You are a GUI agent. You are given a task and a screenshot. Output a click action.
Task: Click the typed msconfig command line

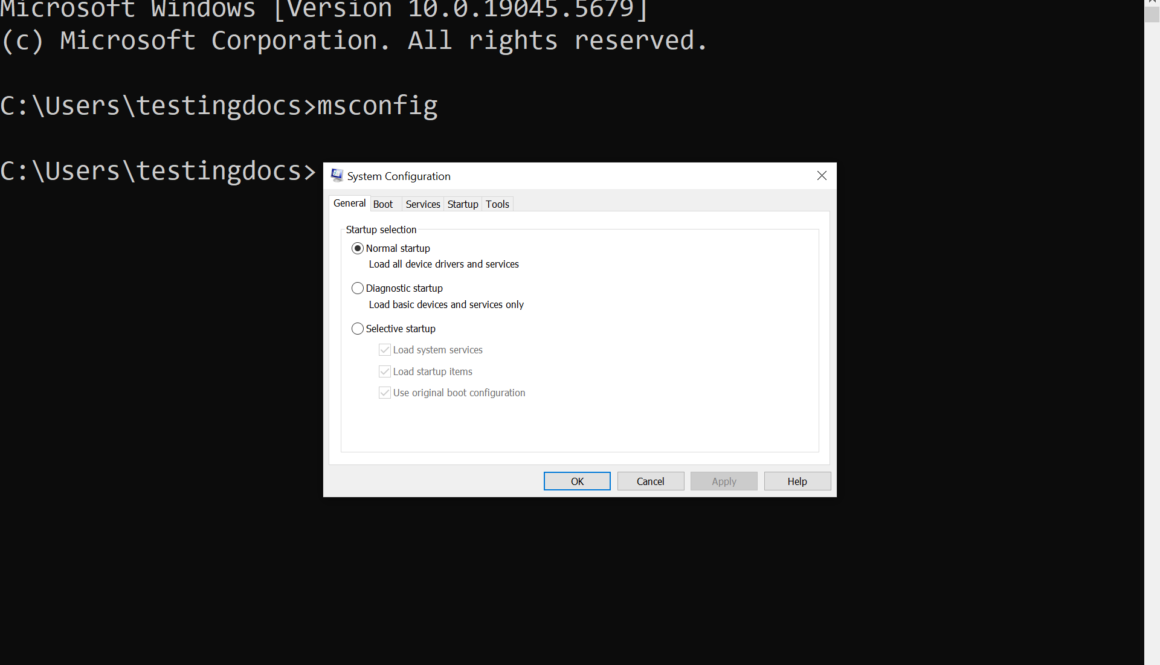[x=377, y=106]
